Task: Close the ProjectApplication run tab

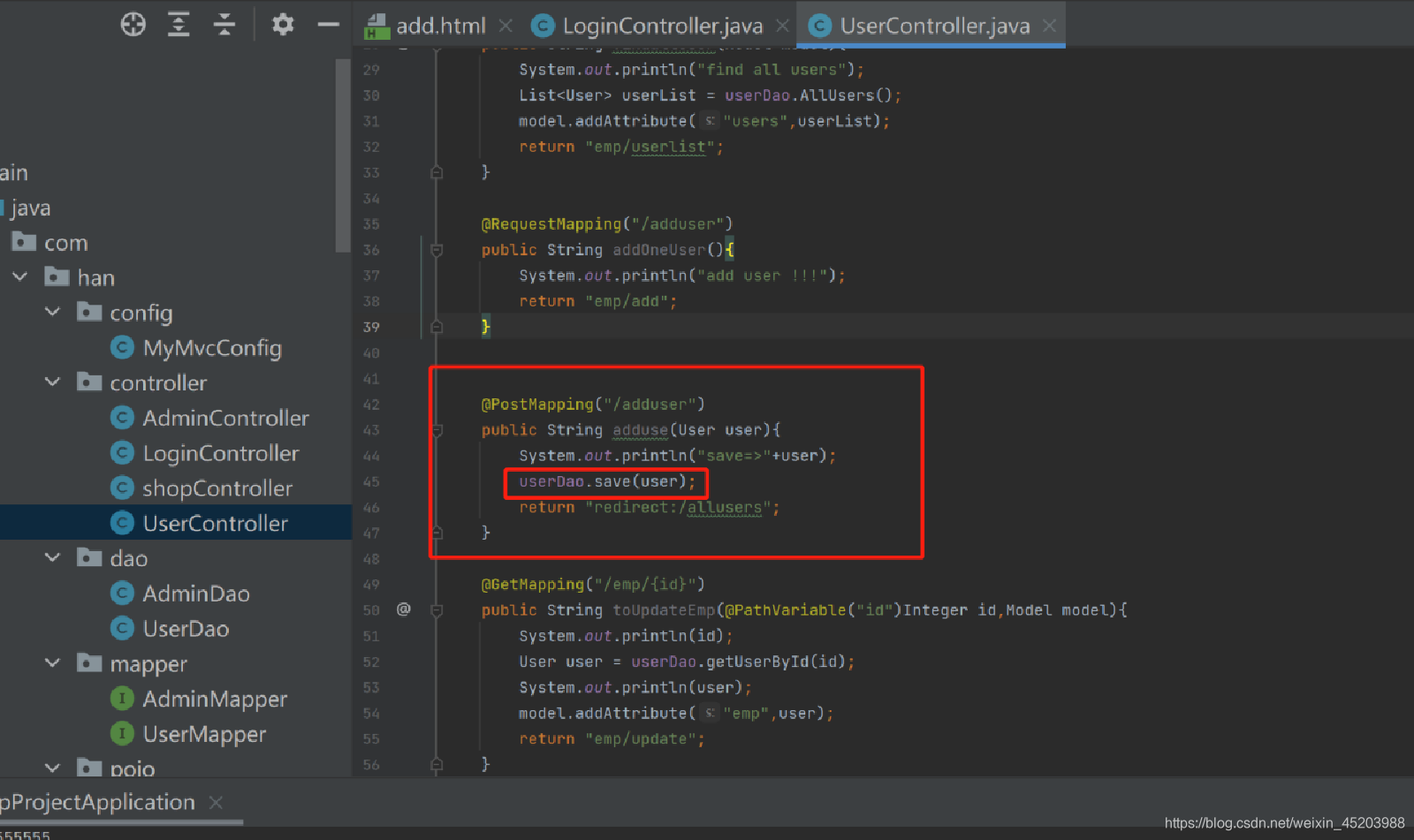Action: (216, 802)
